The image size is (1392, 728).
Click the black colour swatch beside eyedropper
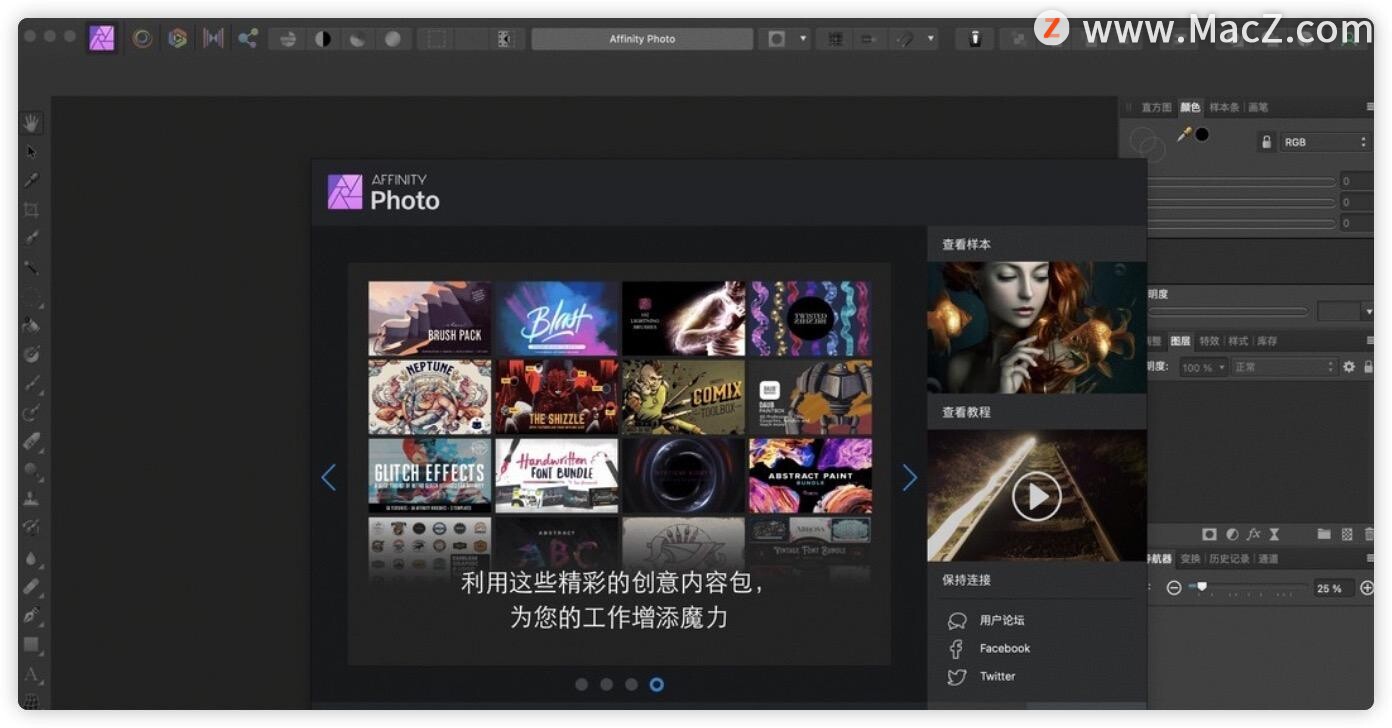(1202, 134)
